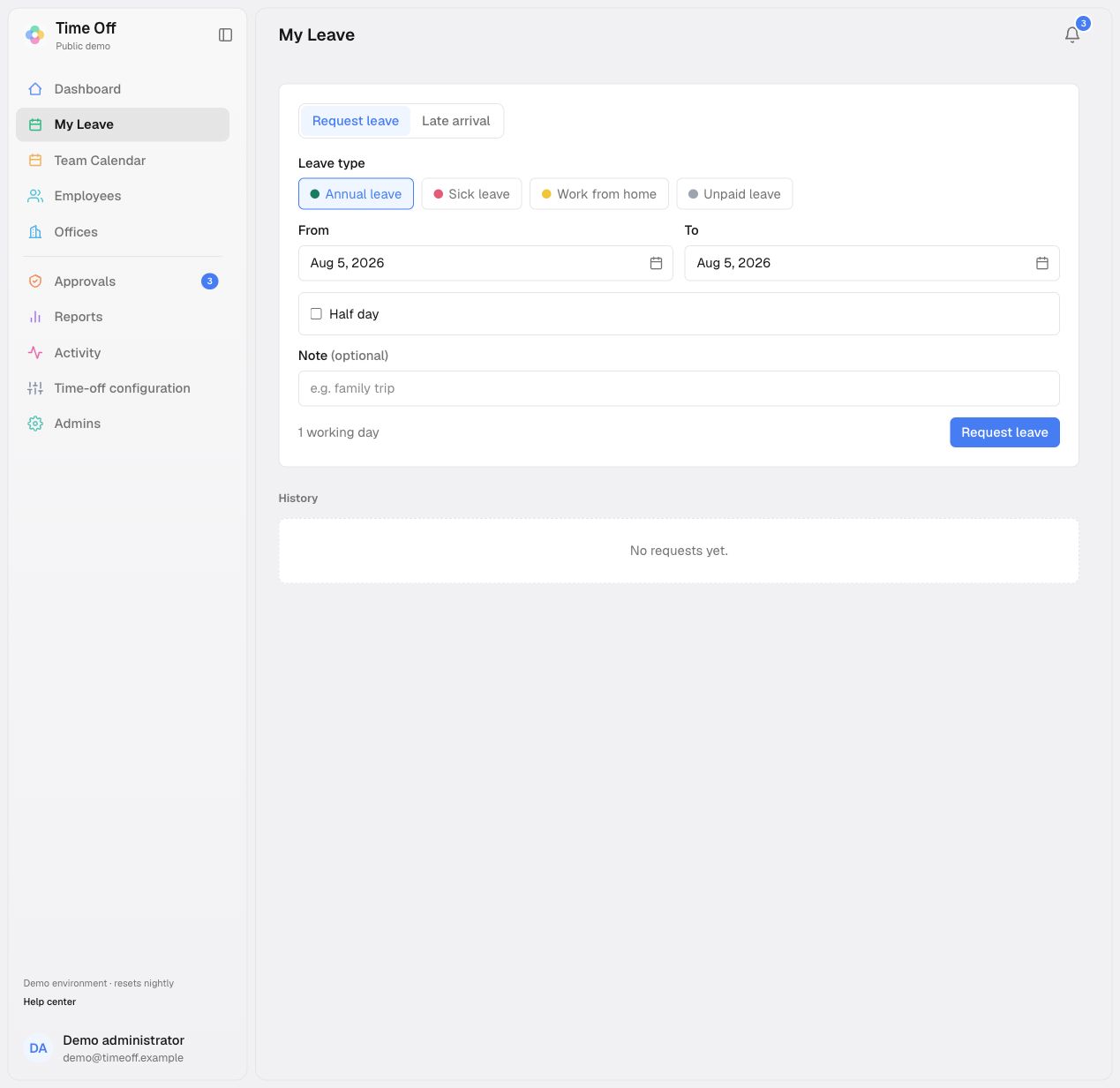Click the My Leave calendar icon
Viewport: 1120px width, 1088px height.
click(x=35, y=124)
